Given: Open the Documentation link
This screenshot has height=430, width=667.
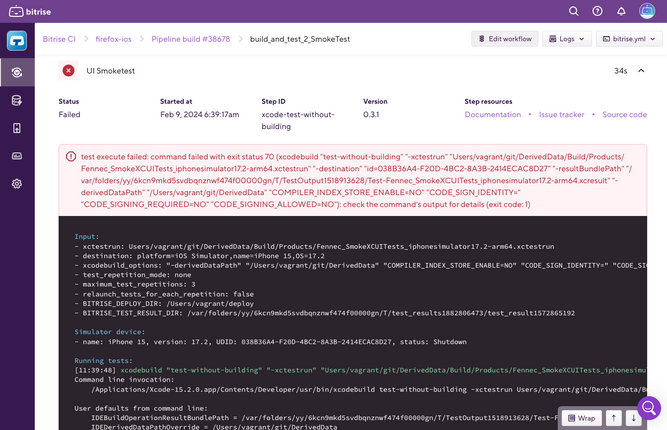Looking at the screenshot, I should (493, 114).
